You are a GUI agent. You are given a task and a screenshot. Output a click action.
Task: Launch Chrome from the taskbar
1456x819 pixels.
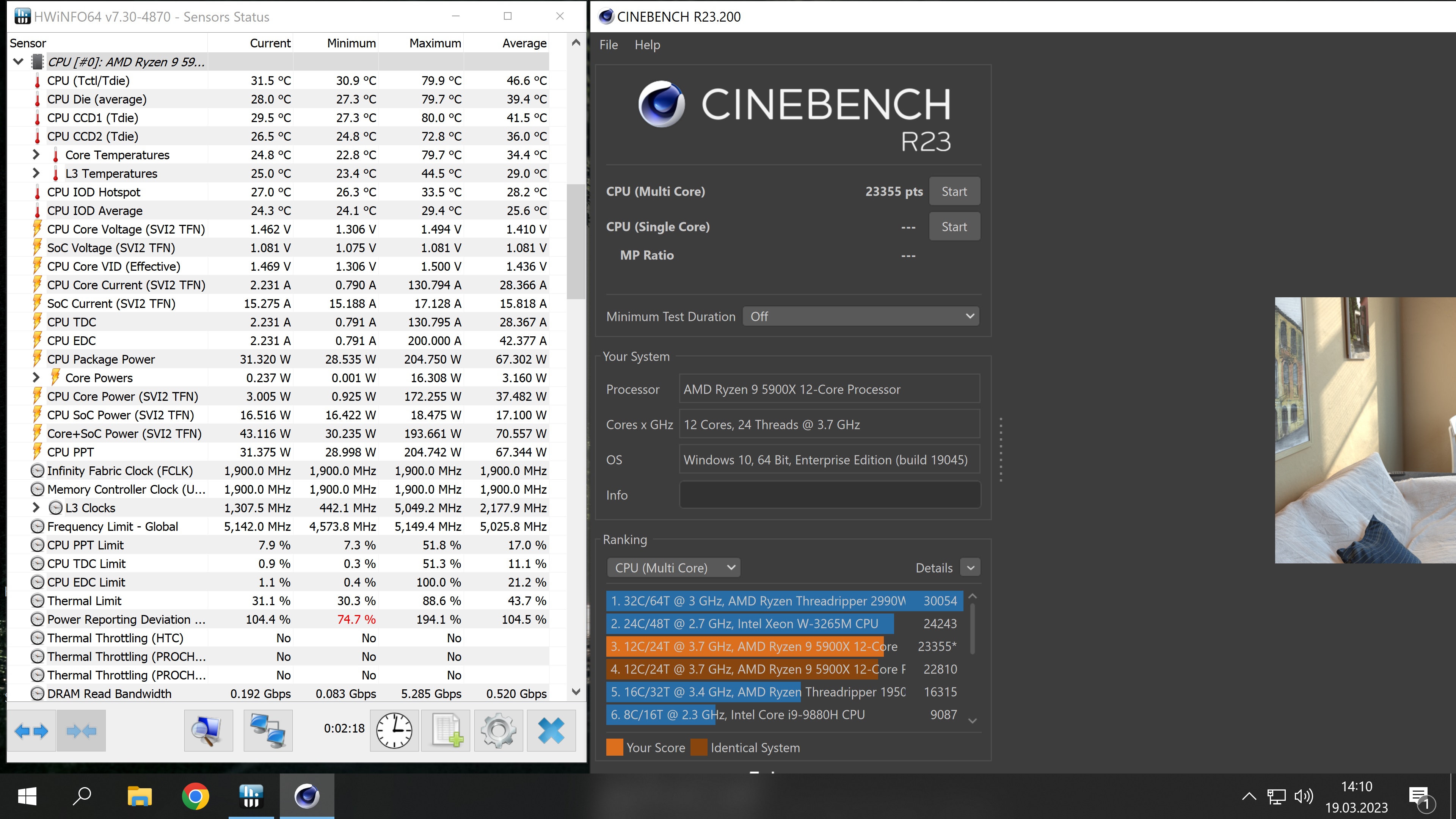coord(195,796)
